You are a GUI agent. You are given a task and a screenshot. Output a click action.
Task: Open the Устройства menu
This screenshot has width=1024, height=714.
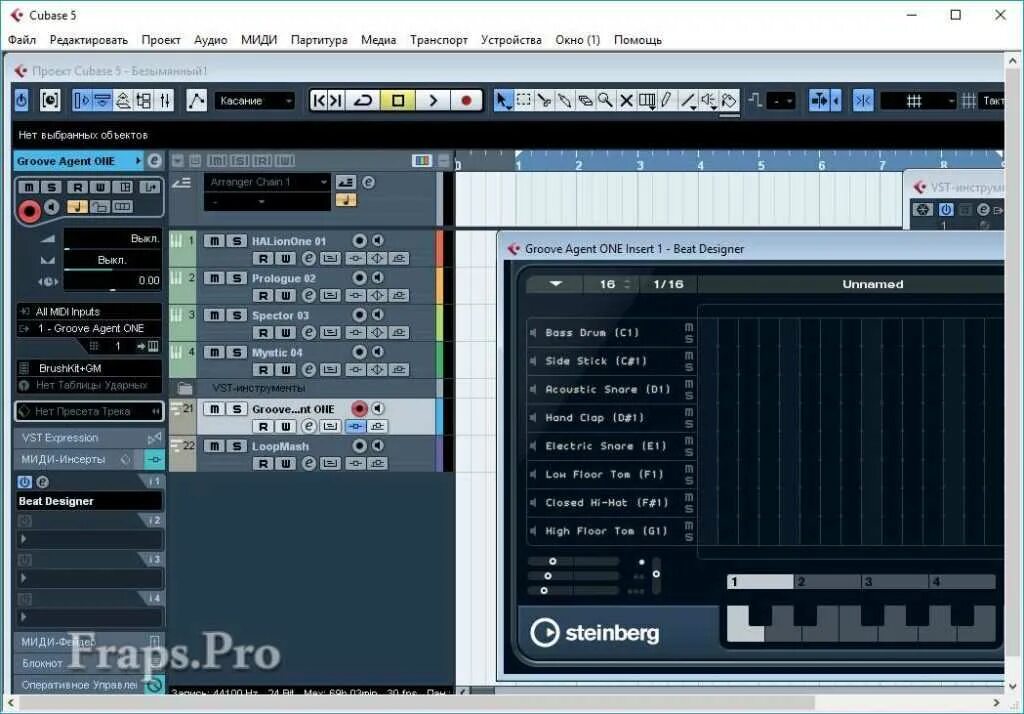click(511, 40)
